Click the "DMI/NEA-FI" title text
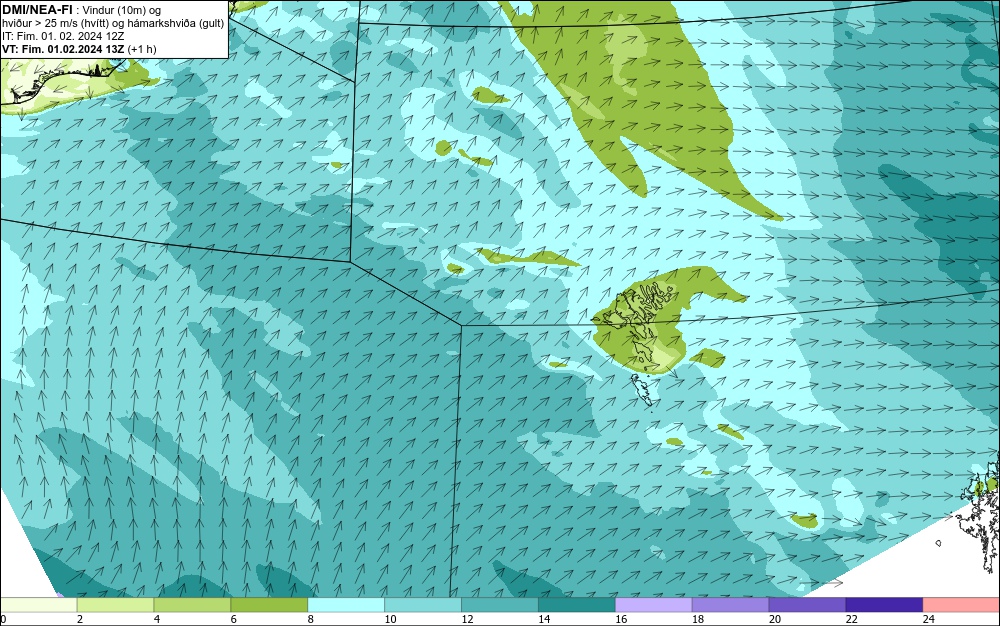The width and height of the screenshot is (1000, 626). [37, 10]
